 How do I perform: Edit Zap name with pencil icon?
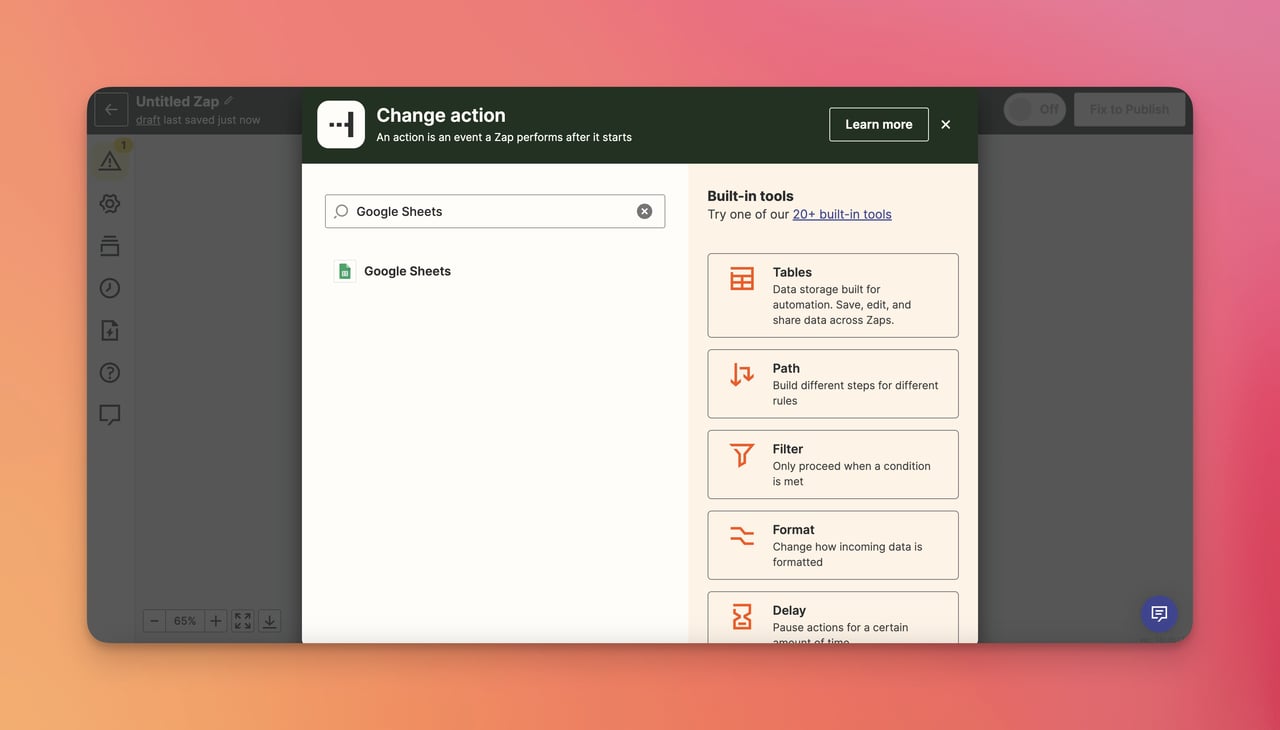(x=229, y=101)
